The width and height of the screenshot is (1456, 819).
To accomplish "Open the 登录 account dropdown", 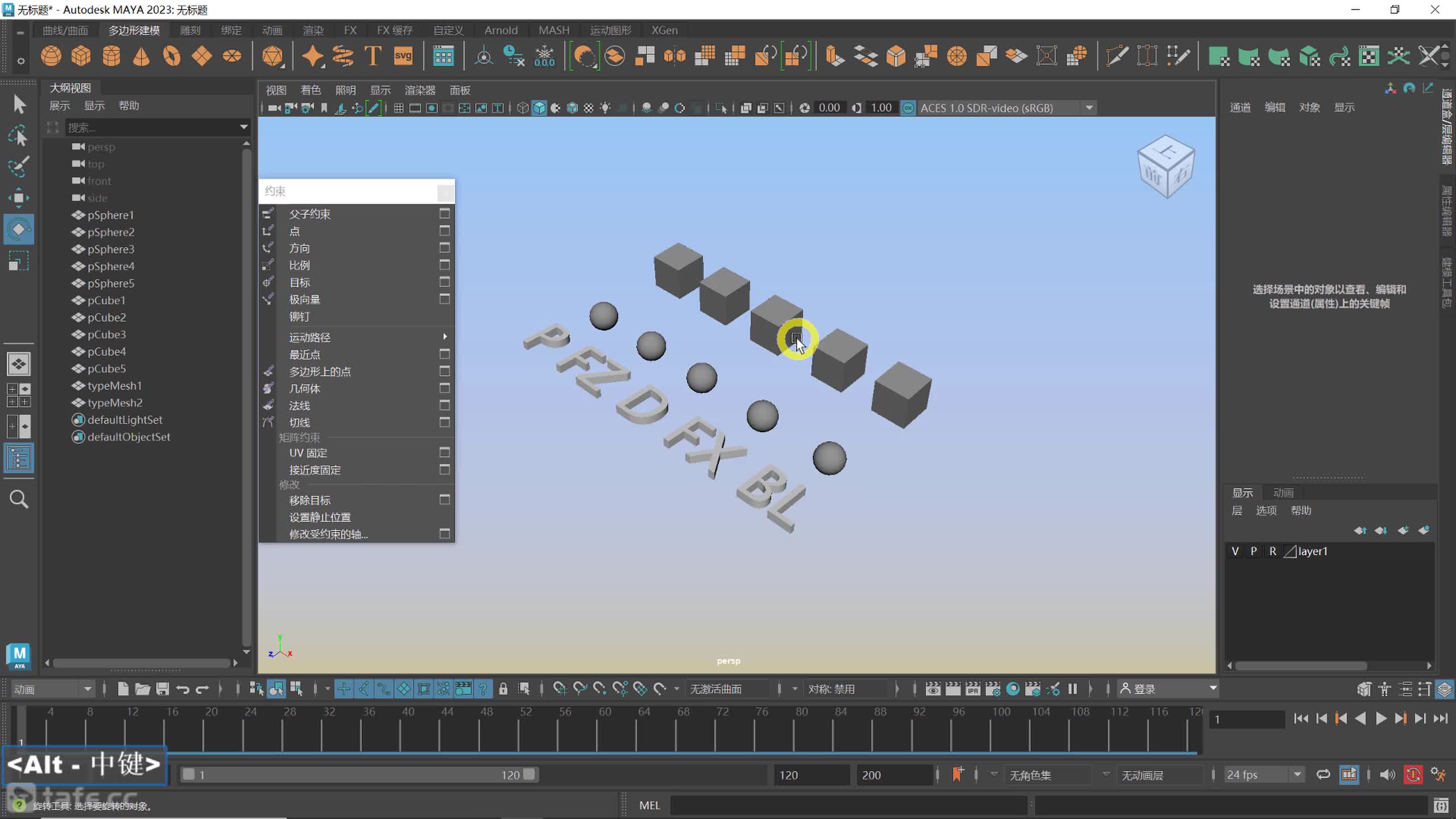I will pyautogui.click(x=1169, y=689).
